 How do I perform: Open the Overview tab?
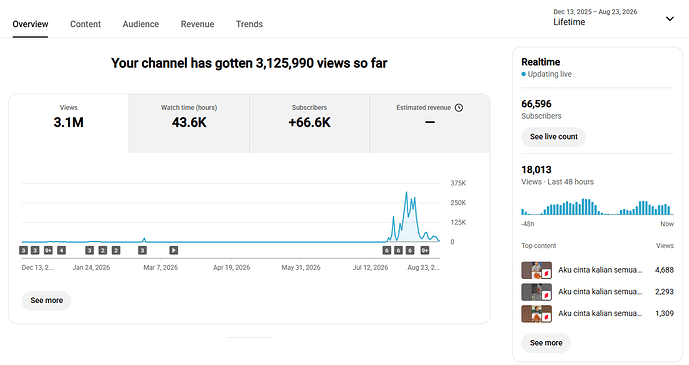[x=30, y=24]
